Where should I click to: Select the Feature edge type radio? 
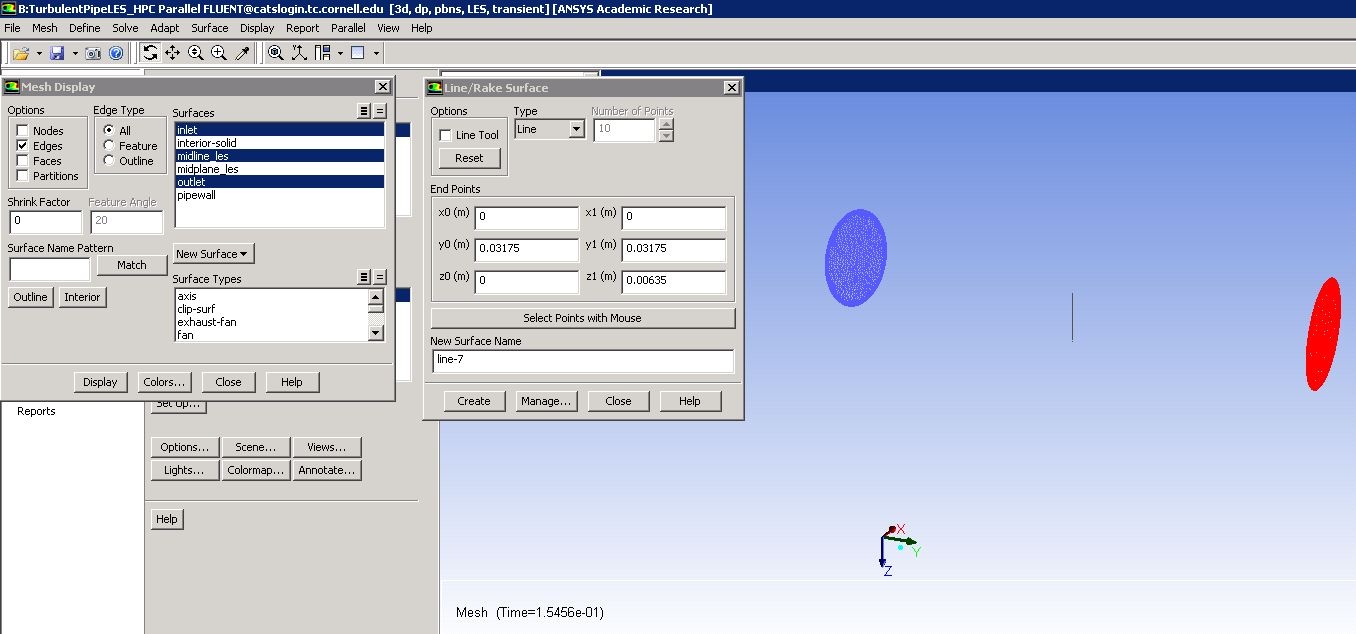tap(108, 145)
